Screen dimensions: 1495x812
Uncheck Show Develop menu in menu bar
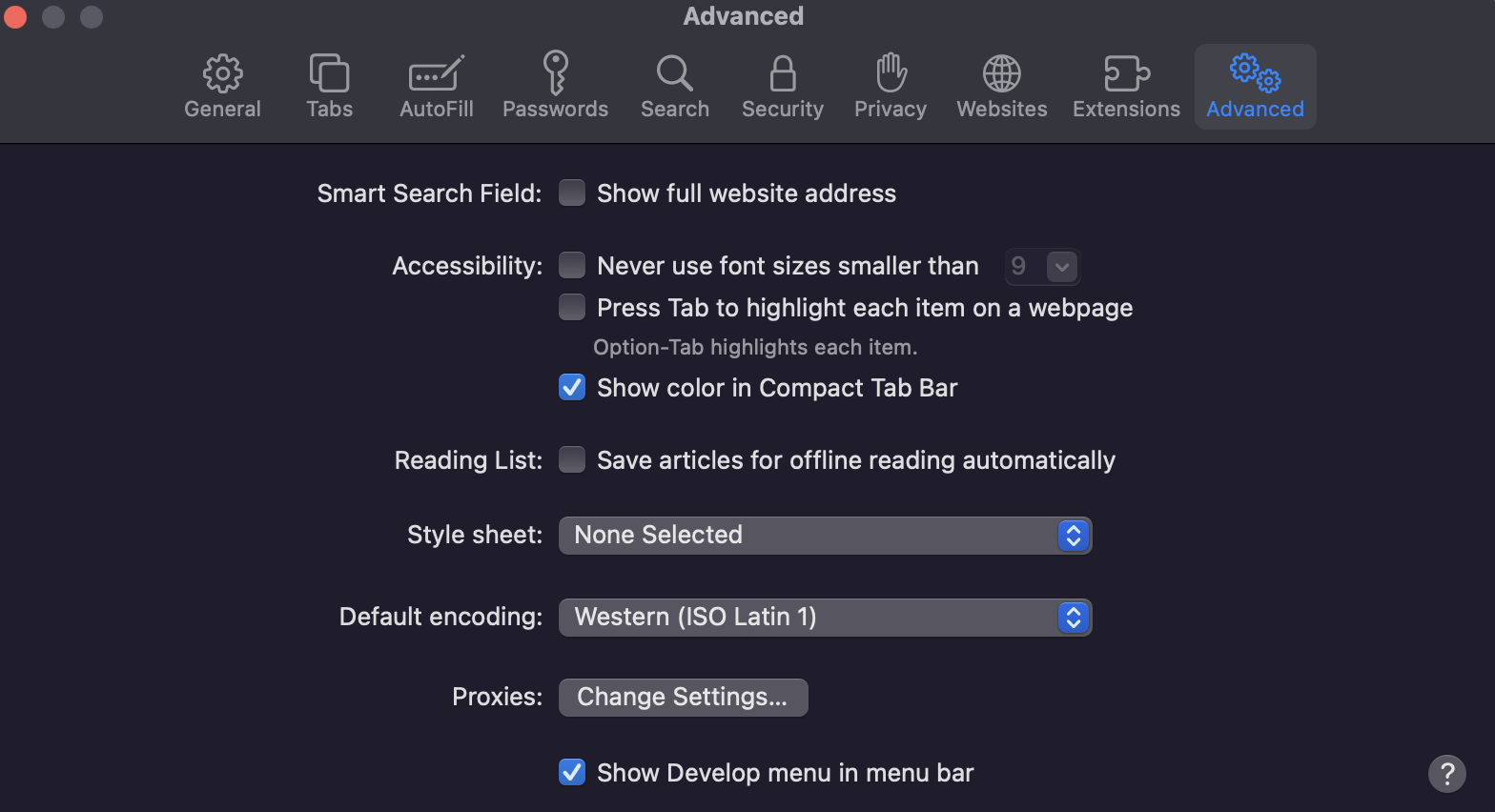point(572,772)
